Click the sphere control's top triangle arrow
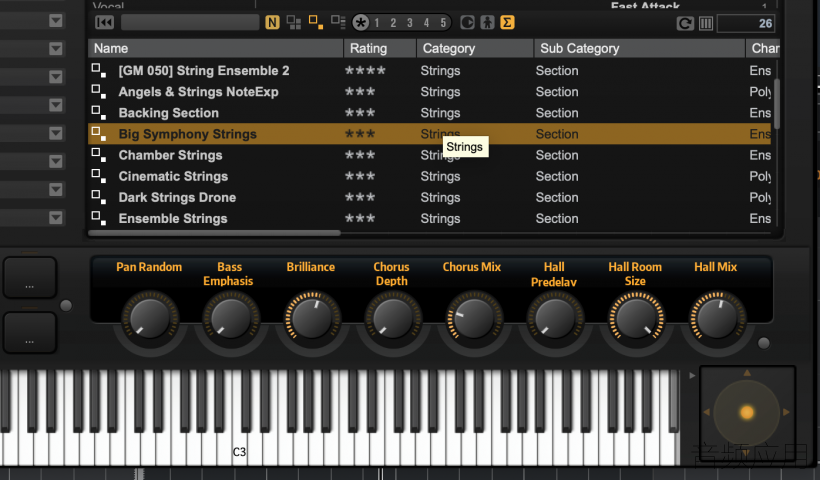 [x=747, y=373]
